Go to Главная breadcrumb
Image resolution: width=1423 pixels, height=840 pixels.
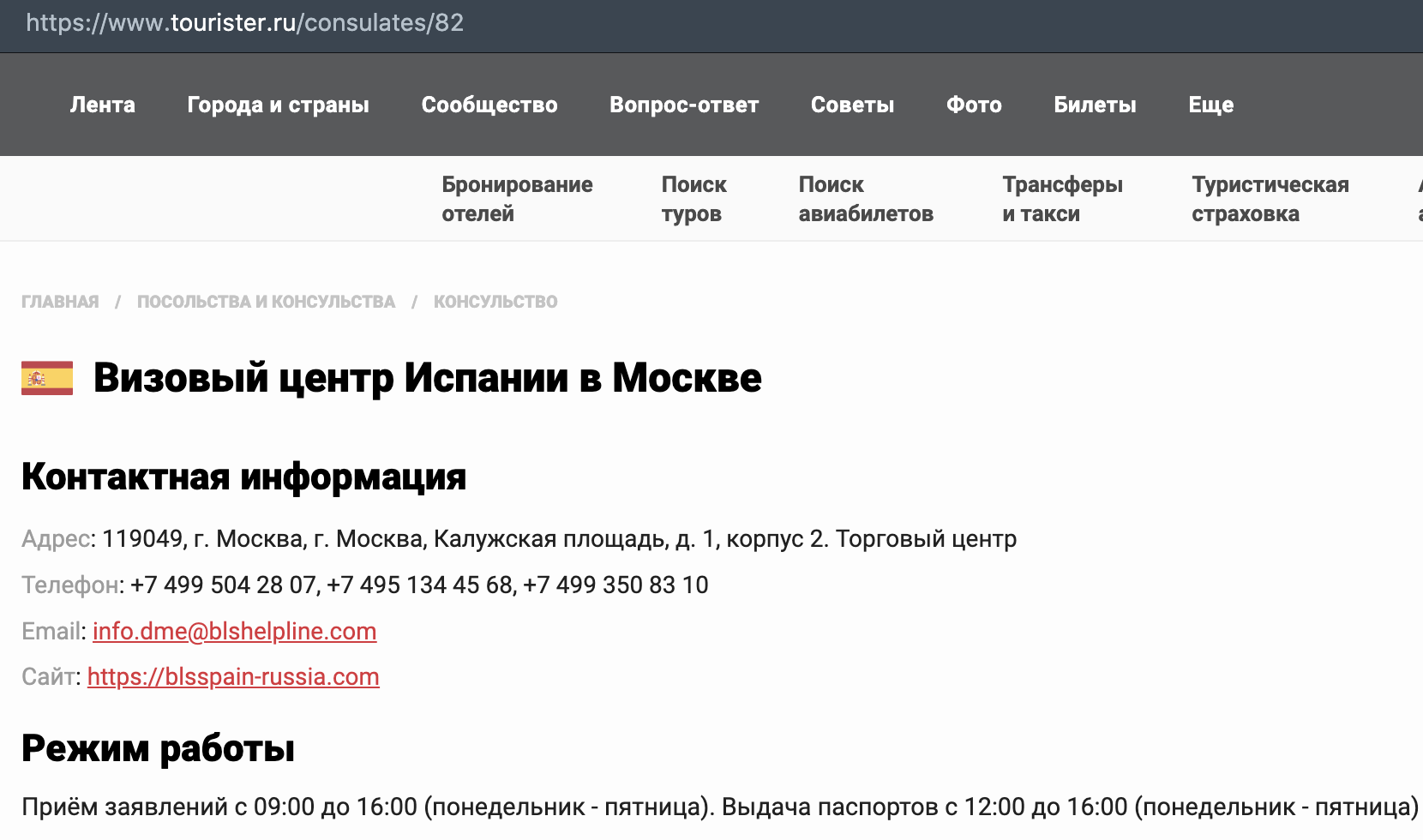[60, 302]
